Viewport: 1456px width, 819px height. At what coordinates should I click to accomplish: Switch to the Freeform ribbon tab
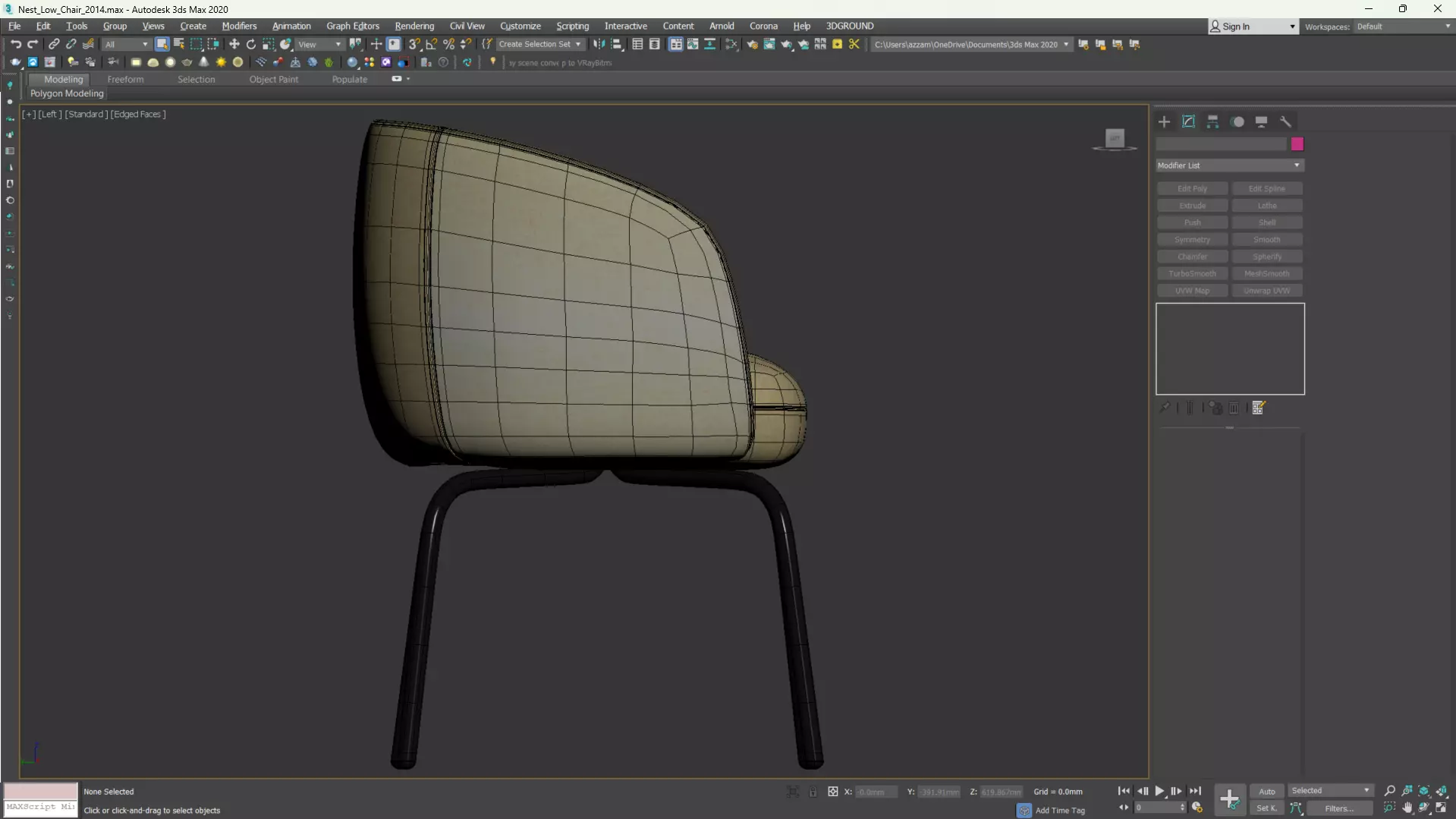coord(125,79)
